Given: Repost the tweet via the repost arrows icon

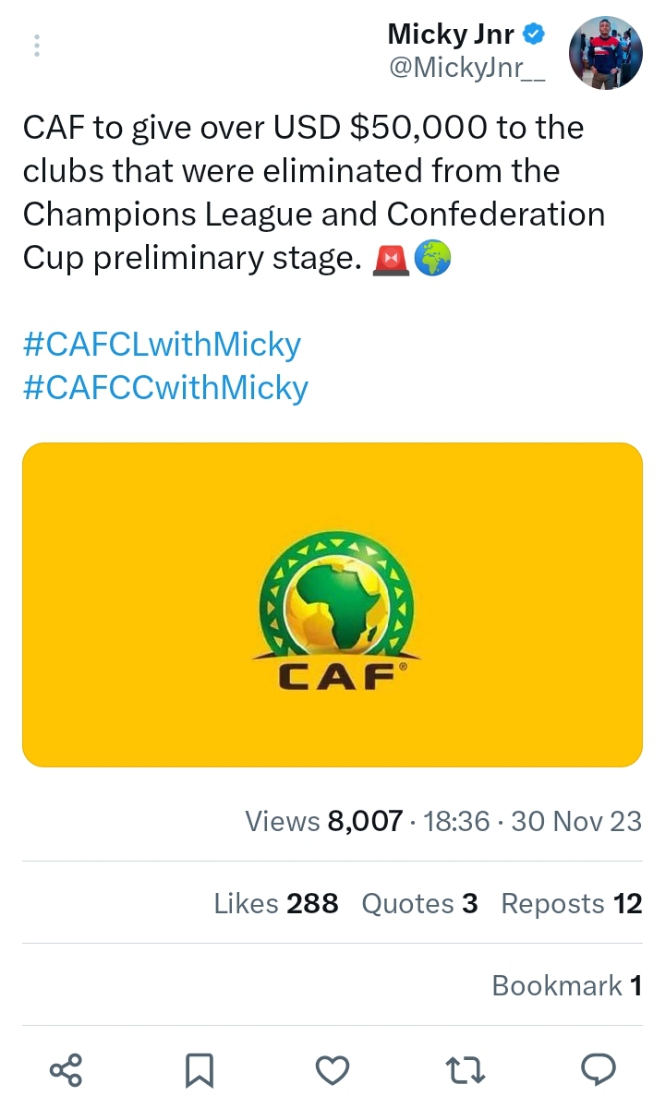Looking at the screenshot, I should click(x=465, y=1071).
